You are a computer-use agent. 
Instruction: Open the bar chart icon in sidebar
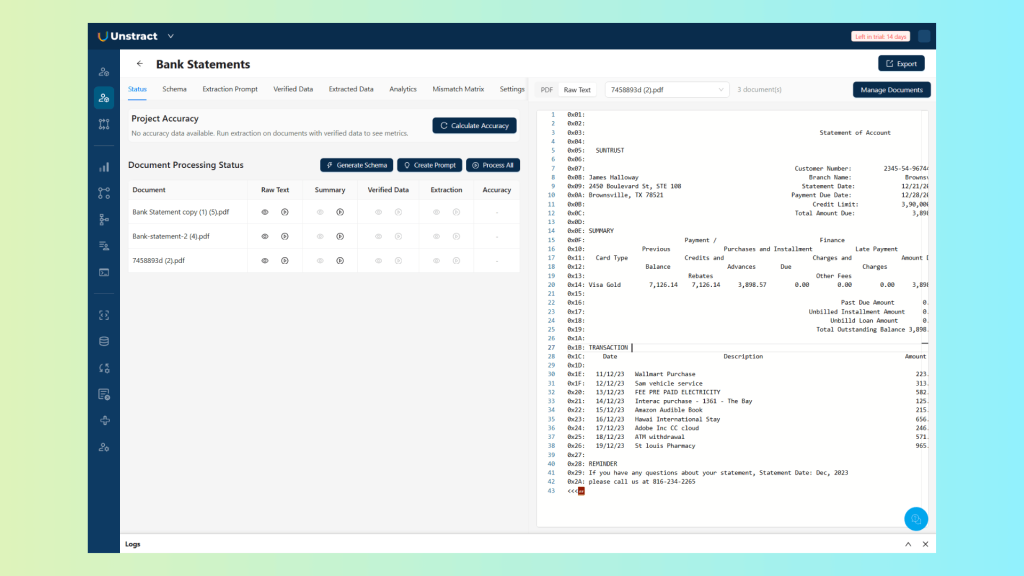click(x=104, y=167)
